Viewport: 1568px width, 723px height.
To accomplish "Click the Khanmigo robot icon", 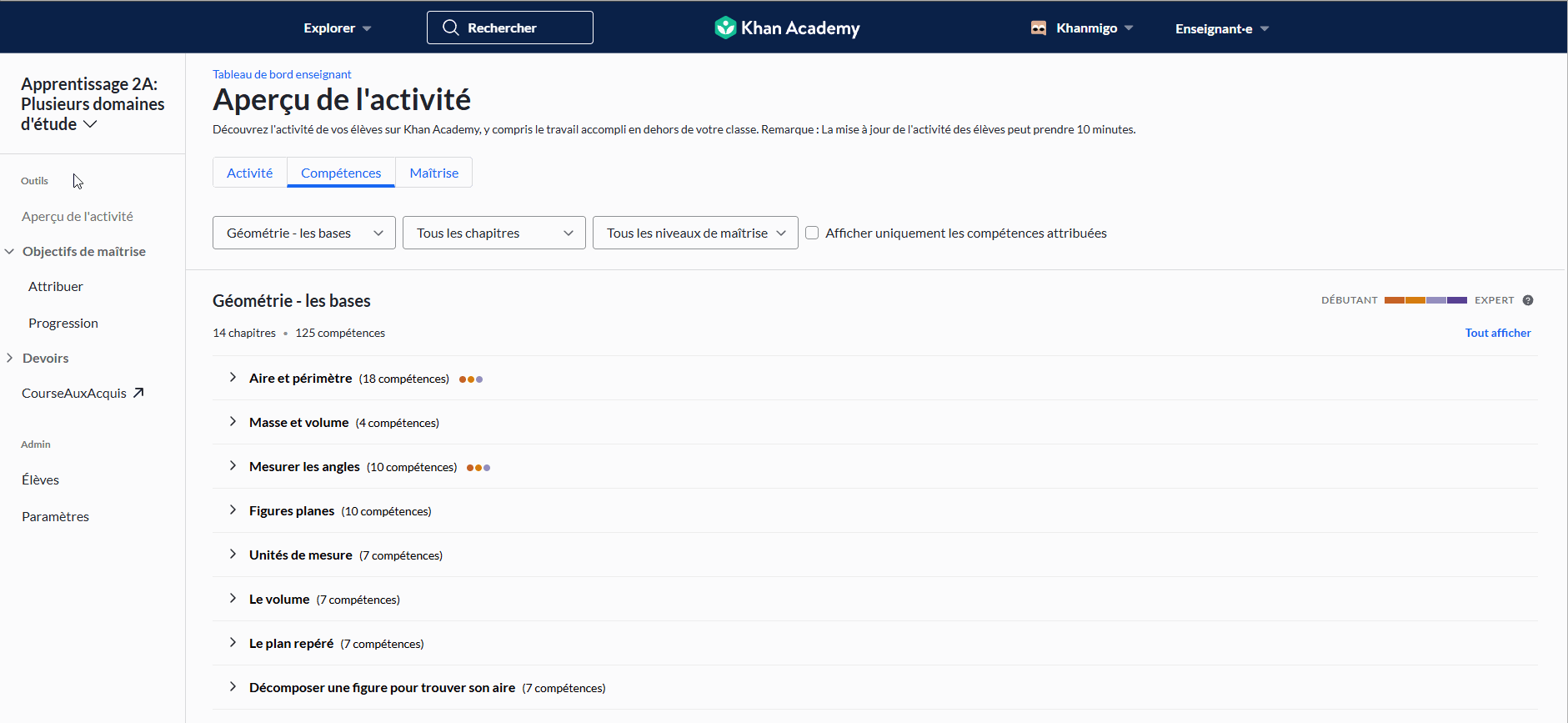I will point(1039,28).
